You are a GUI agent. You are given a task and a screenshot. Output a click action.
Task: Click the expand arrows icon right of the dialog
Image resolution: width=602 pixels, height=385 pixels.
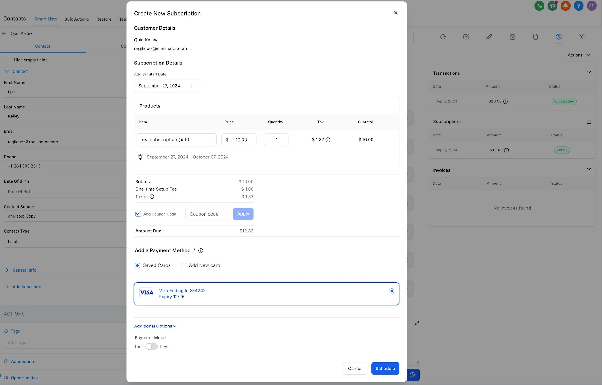[417, 323]
